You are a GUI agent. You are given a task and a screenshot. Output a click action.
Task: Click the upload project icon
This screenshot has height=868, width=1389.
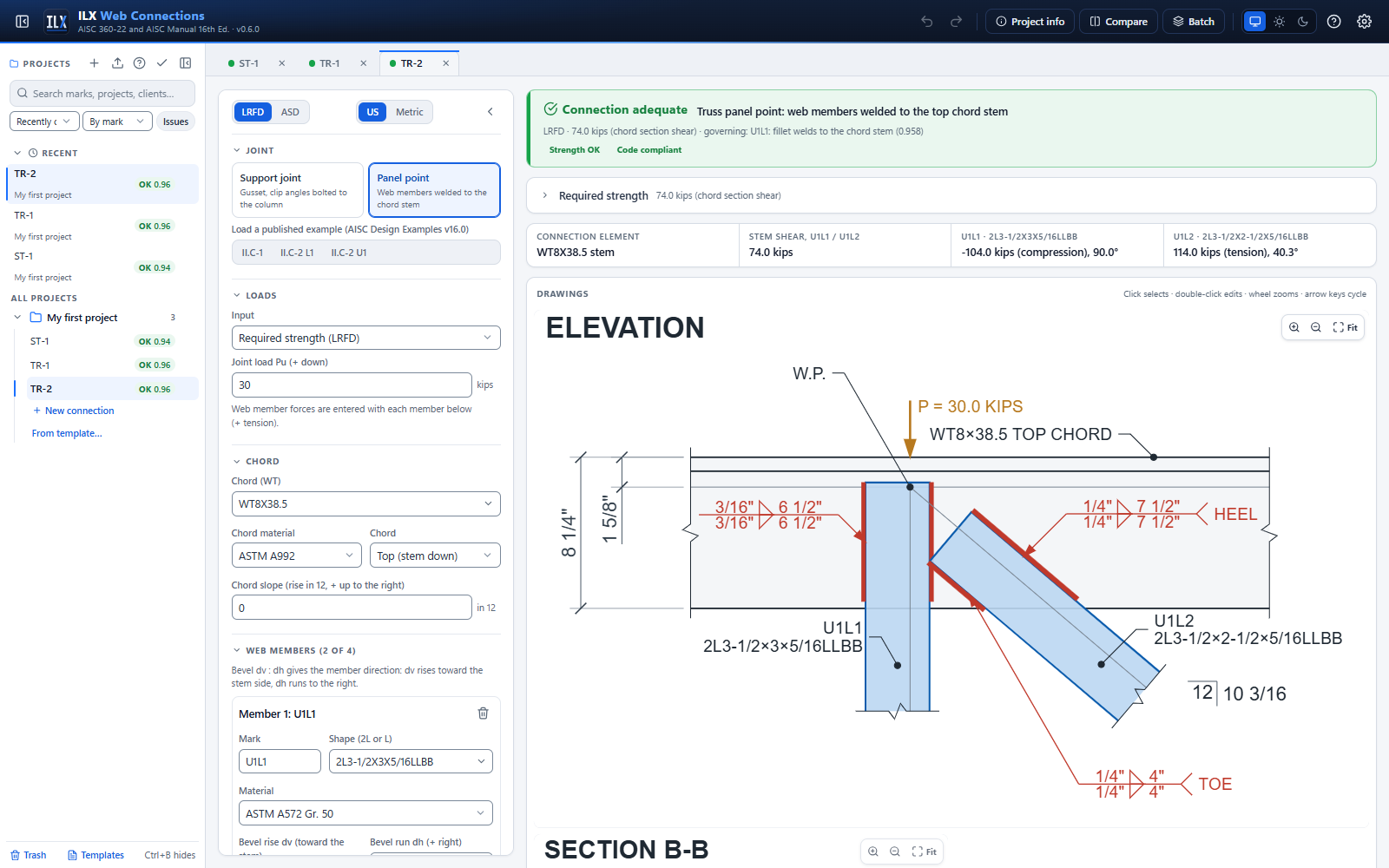click(117, 63)
